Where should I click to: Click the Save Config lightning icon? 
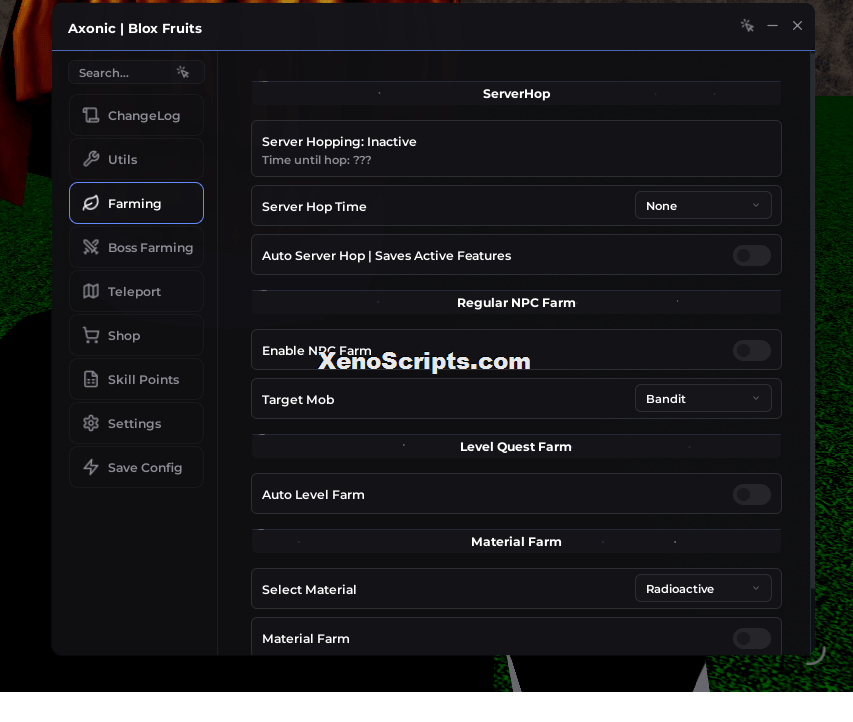pos(91,467)
